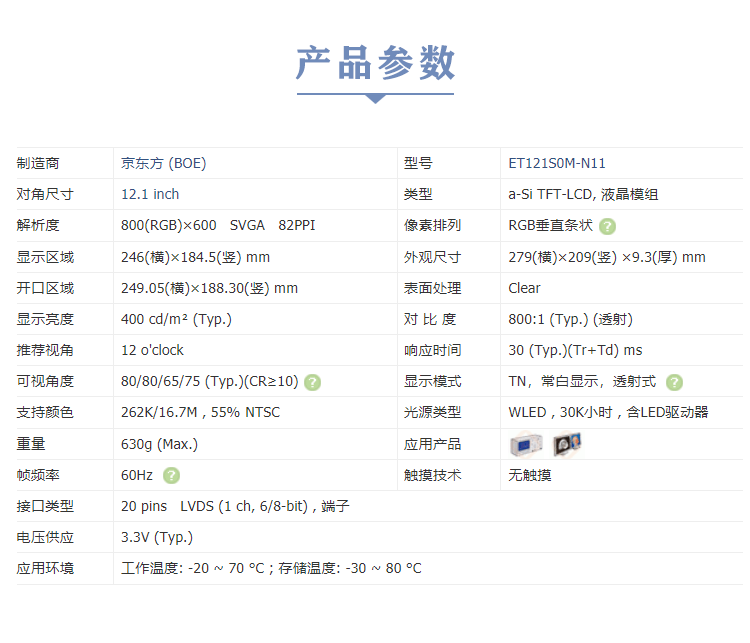Click the 对角尺寸 row label

pos(45,194)
